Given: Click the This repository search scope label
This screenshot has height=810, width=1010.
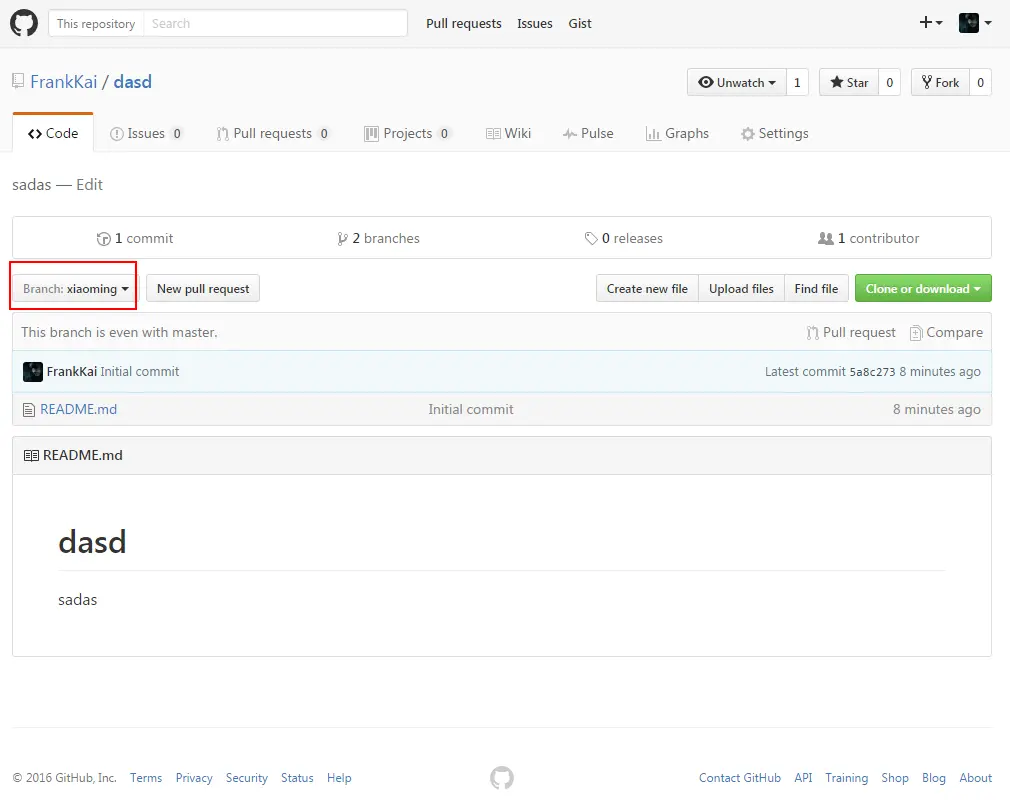Looking at the screenshot, I should (x=96, y=23).
